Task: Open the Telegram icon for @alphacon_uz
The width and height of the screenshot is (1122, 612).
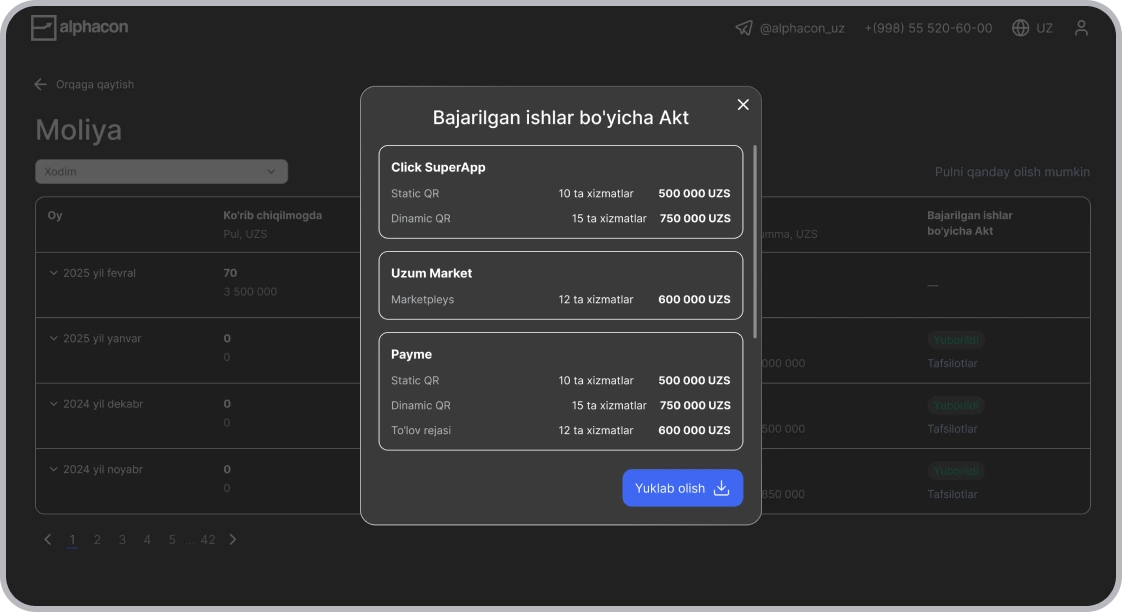Action: coord(743,28)
